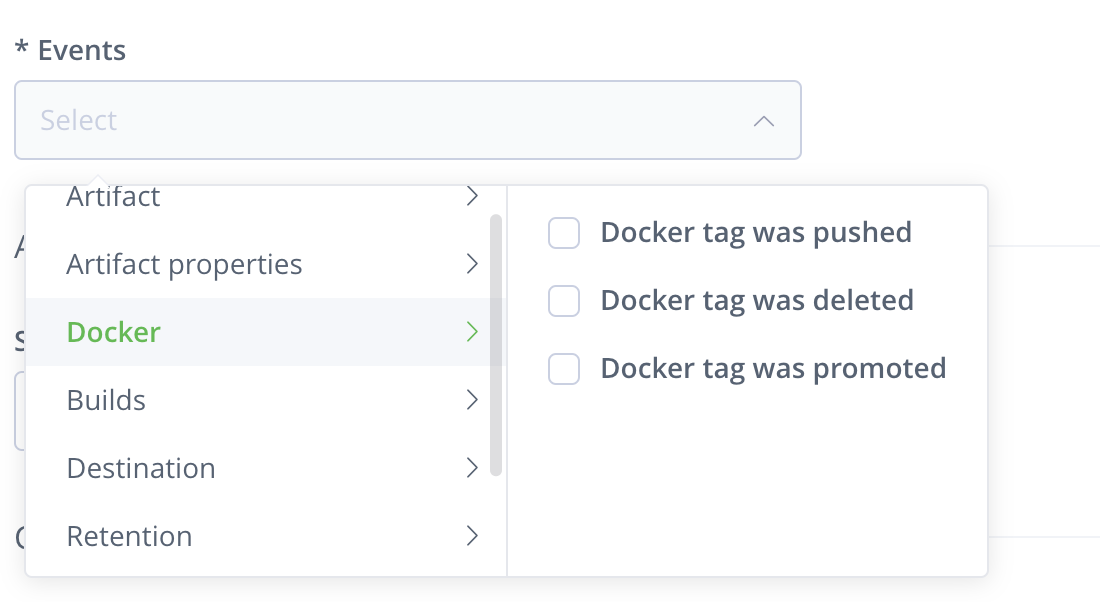Select the highlighted Docker category
This screenshot has width=1100, height=602.
(265, 332)
